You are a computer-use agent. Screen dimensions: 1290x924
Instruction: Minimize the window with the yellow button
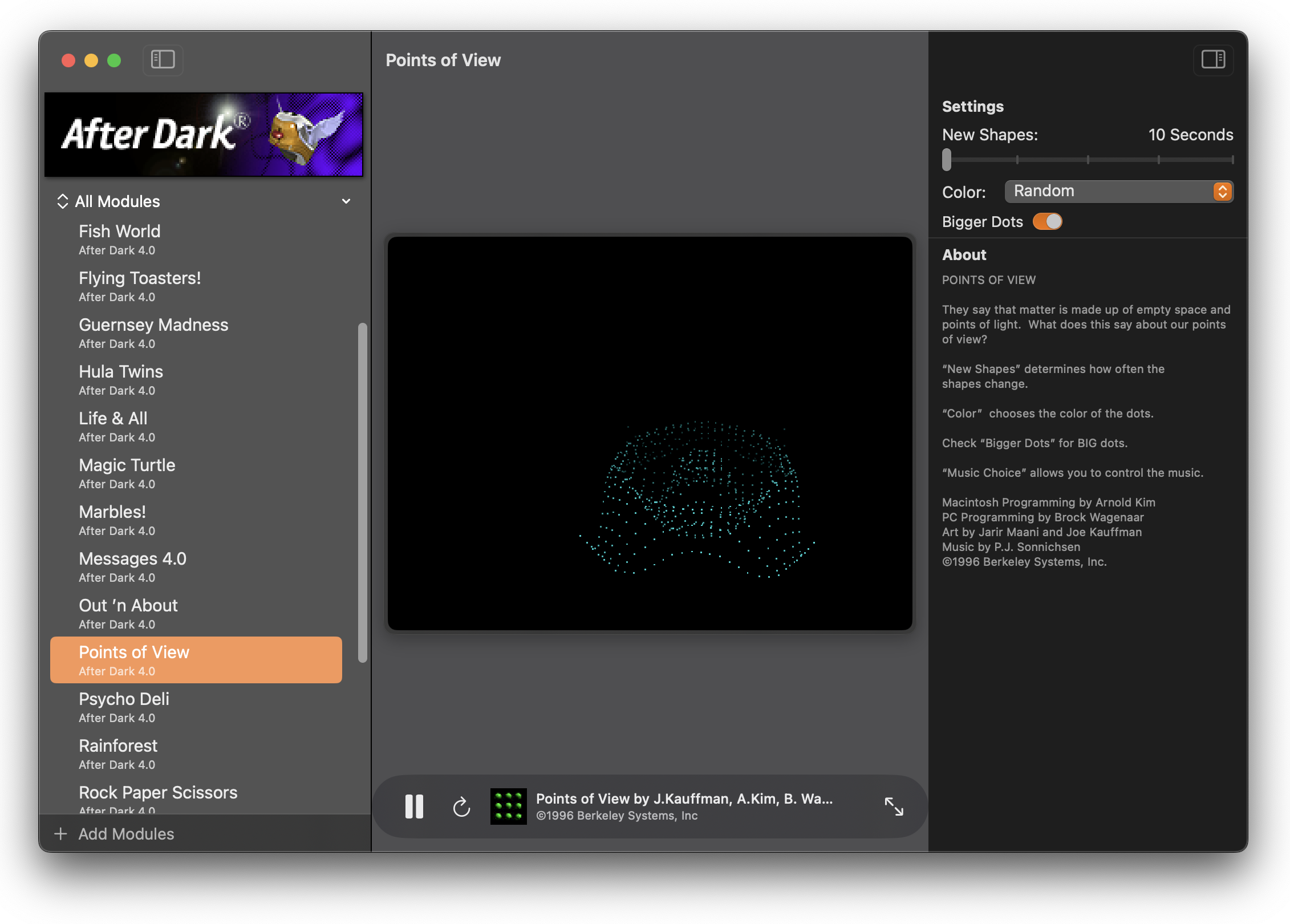point(91,60)
